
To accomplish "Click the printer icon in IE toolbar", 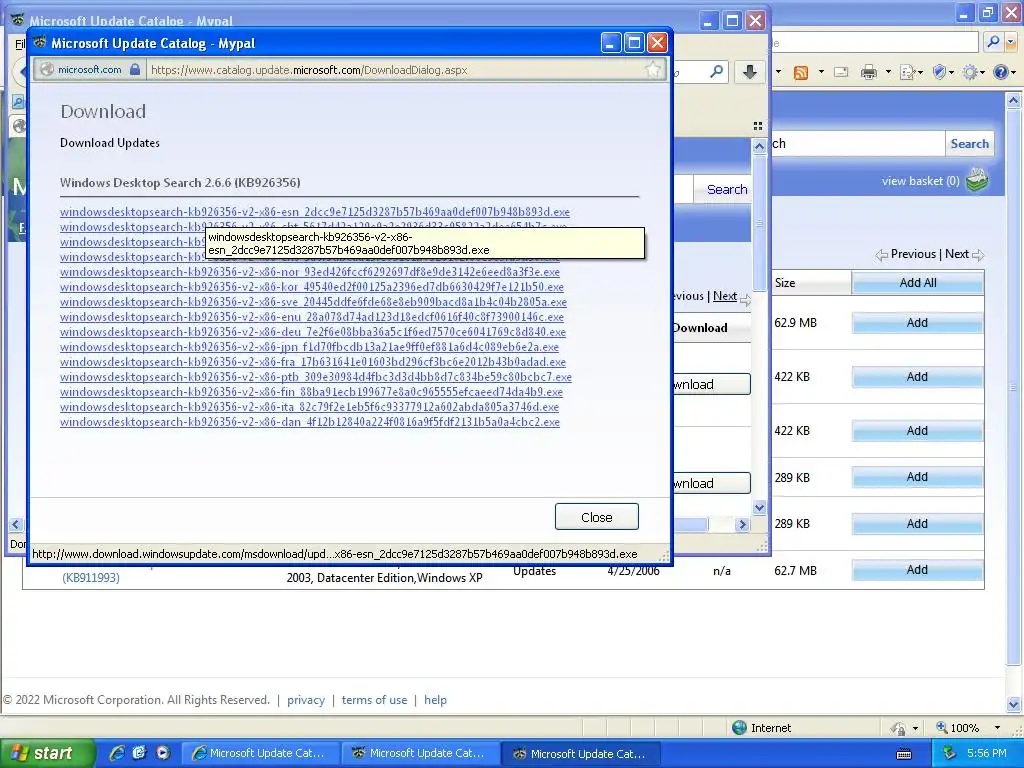I will tap(869, 72).
